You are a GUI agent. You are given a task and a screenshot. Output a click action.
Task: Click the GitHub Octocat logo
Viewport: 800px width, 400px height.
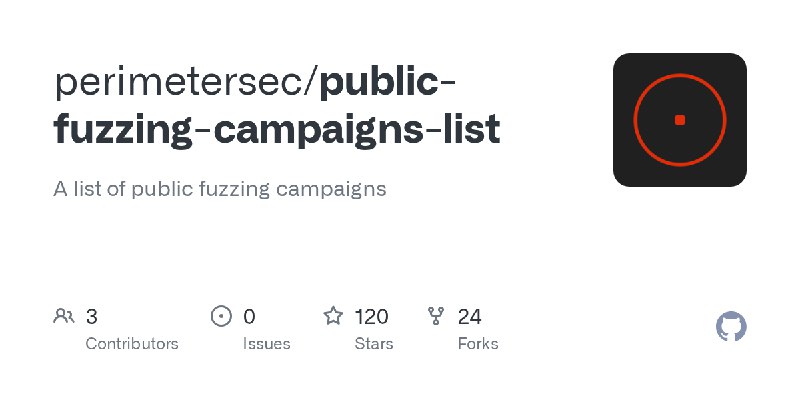point(732,327)
